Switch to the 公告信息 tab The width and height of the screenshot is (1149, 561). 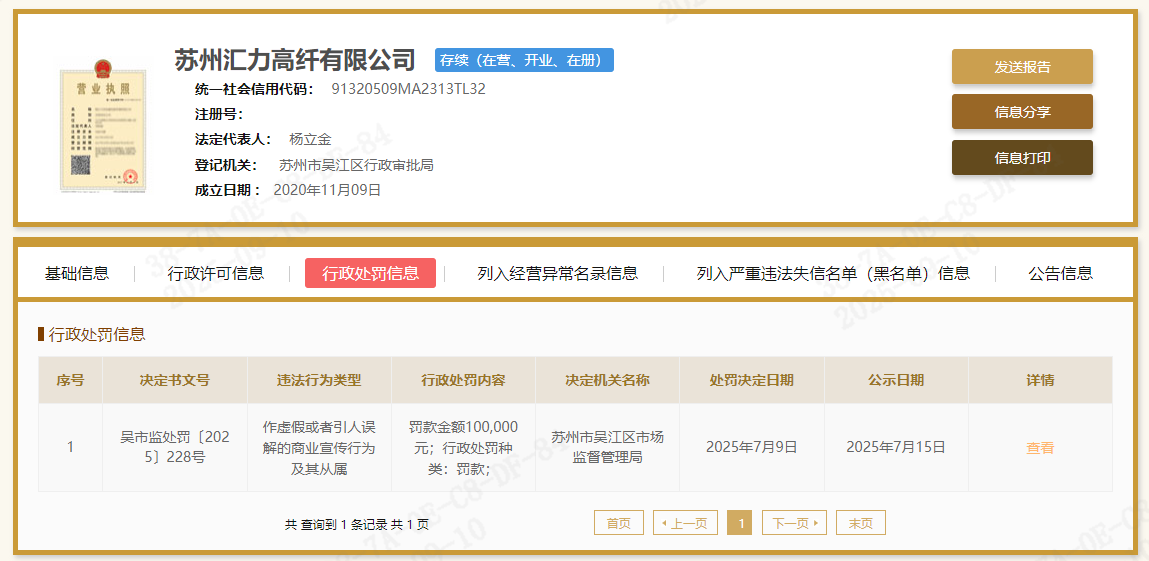click(1060, 273)
